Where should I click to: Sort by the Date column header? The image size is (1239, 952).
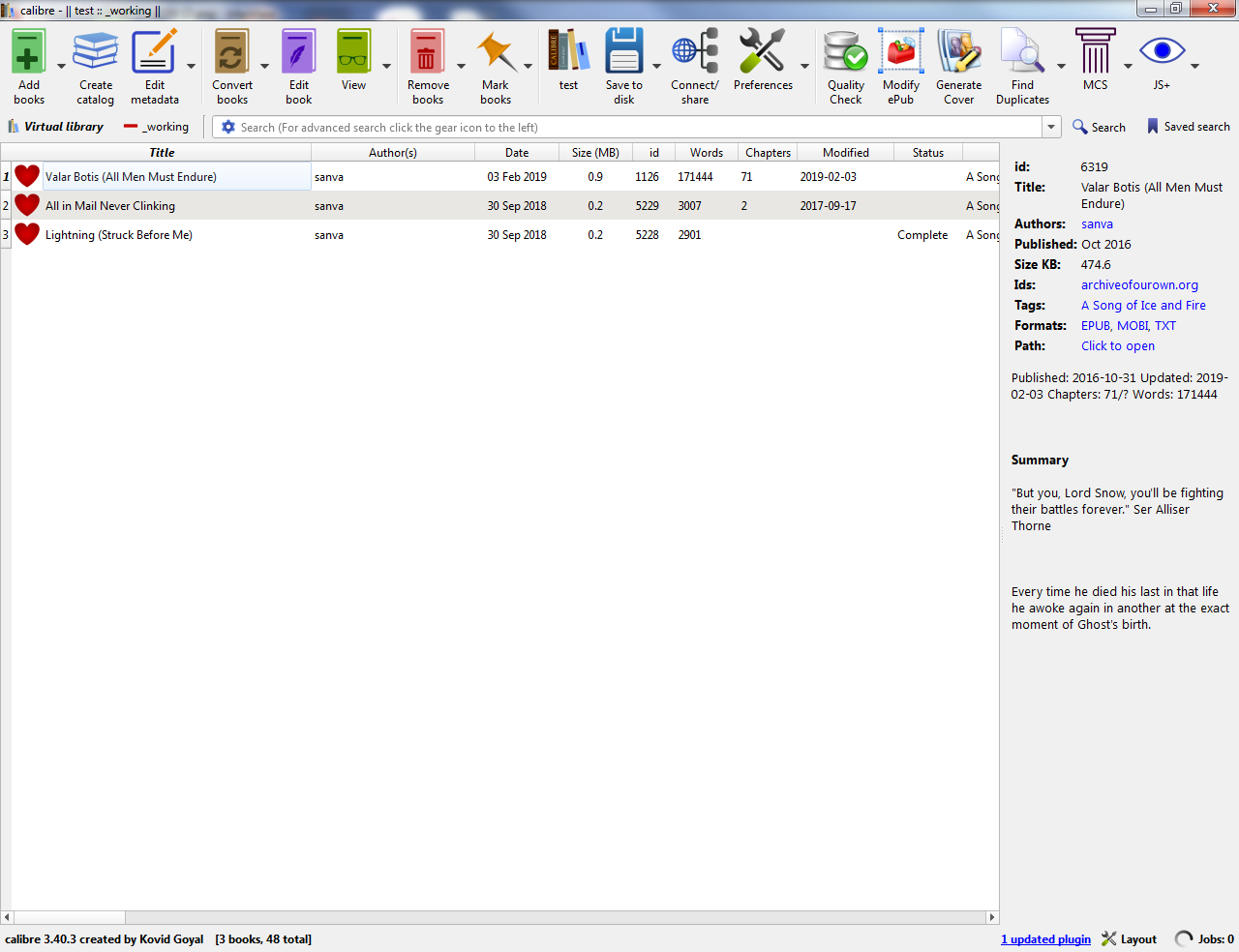coord(517,153)
